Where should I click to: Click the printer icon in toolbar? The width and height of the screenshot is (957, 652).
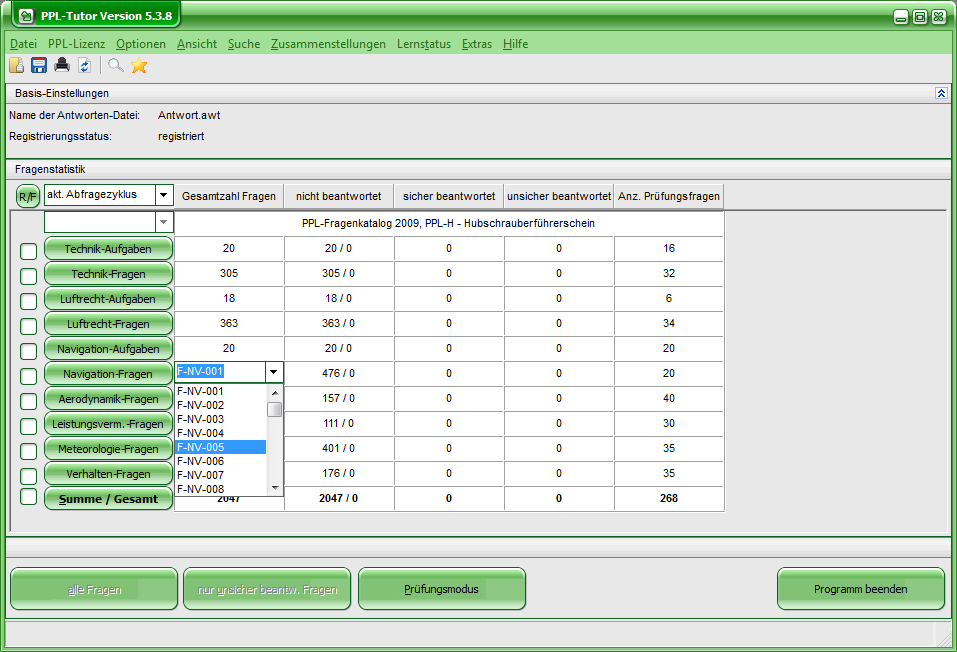[62, 65]
